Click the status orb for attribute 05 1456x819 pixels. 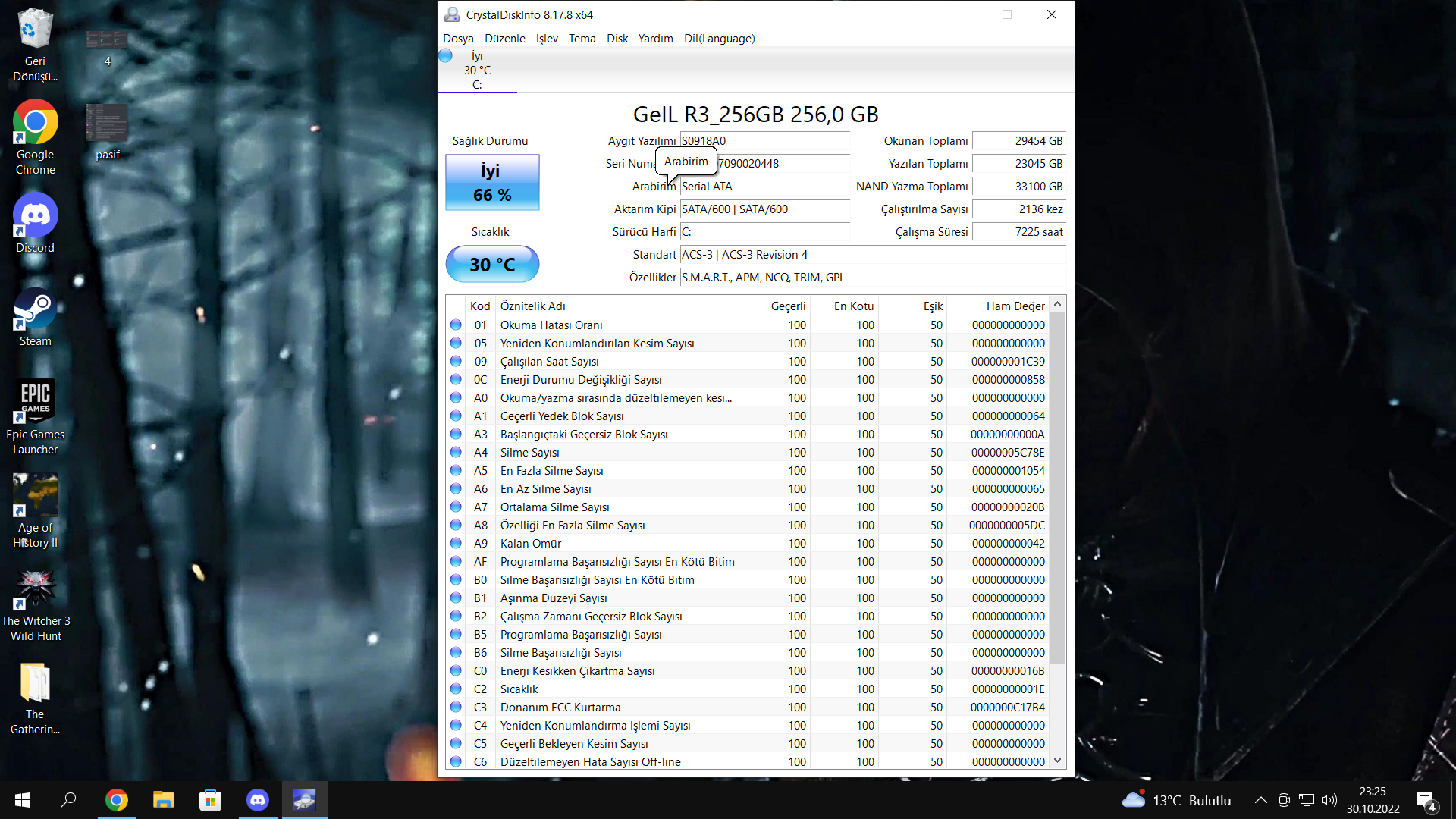tap(456, 343)
